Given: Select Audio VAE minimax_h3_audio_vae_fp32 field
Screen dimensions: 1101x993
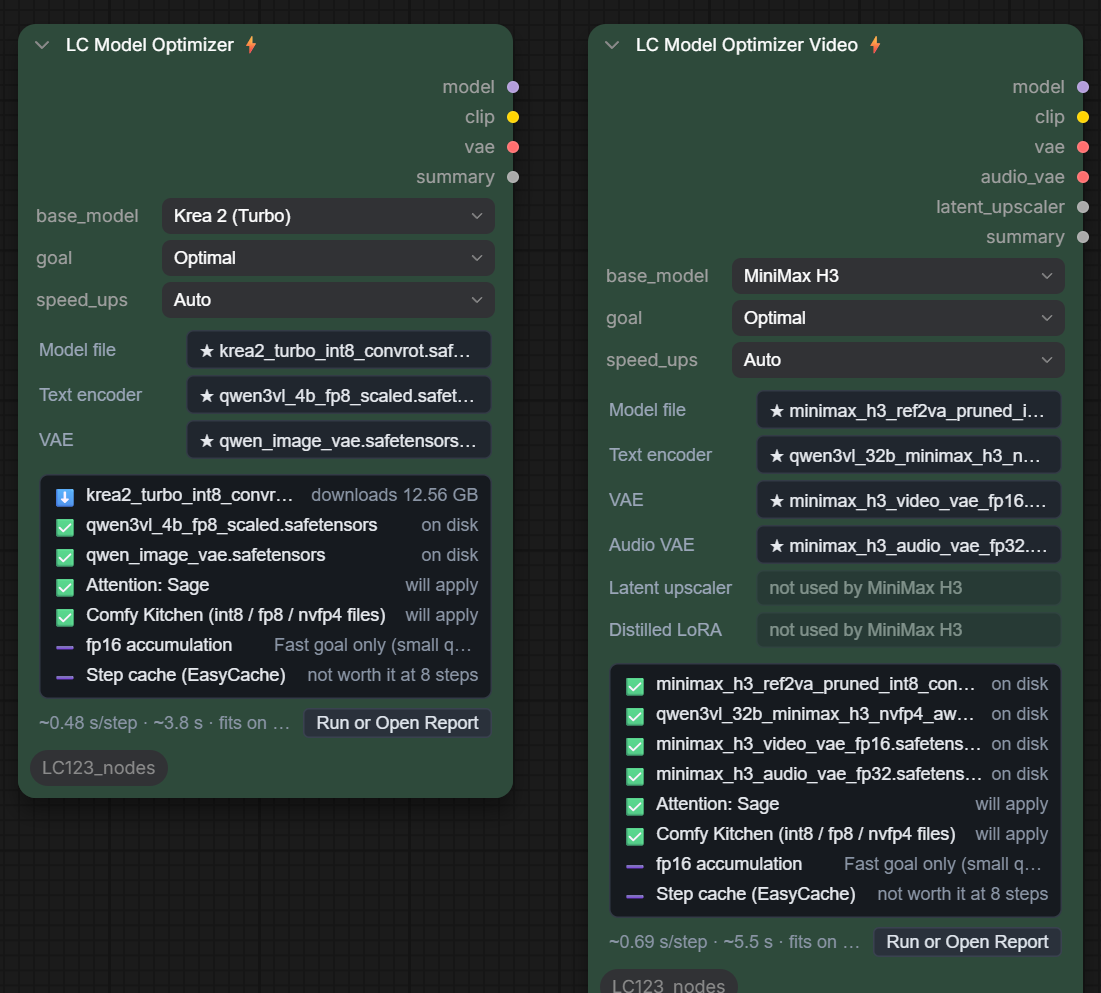Looking at the screenshot, I should 909,546.
